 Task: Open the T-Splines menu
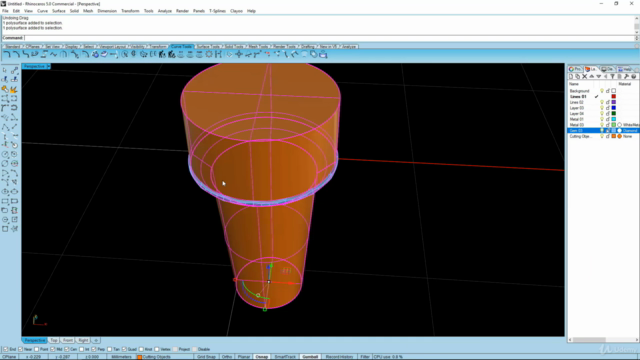click(x=218, y=11)
